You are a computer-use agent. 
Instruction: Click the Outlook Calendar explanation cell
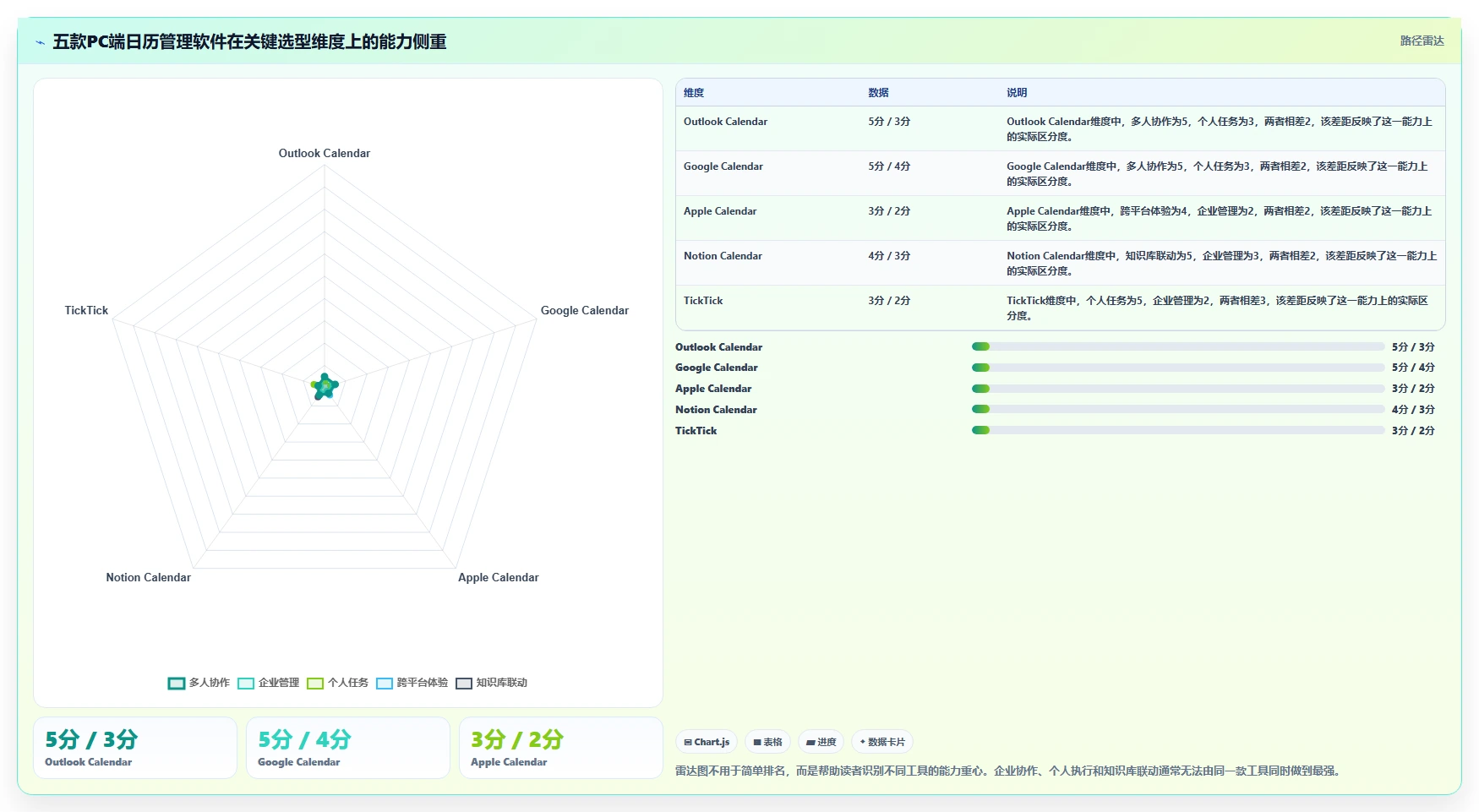pyautogui.click(x=1220, y=129)
